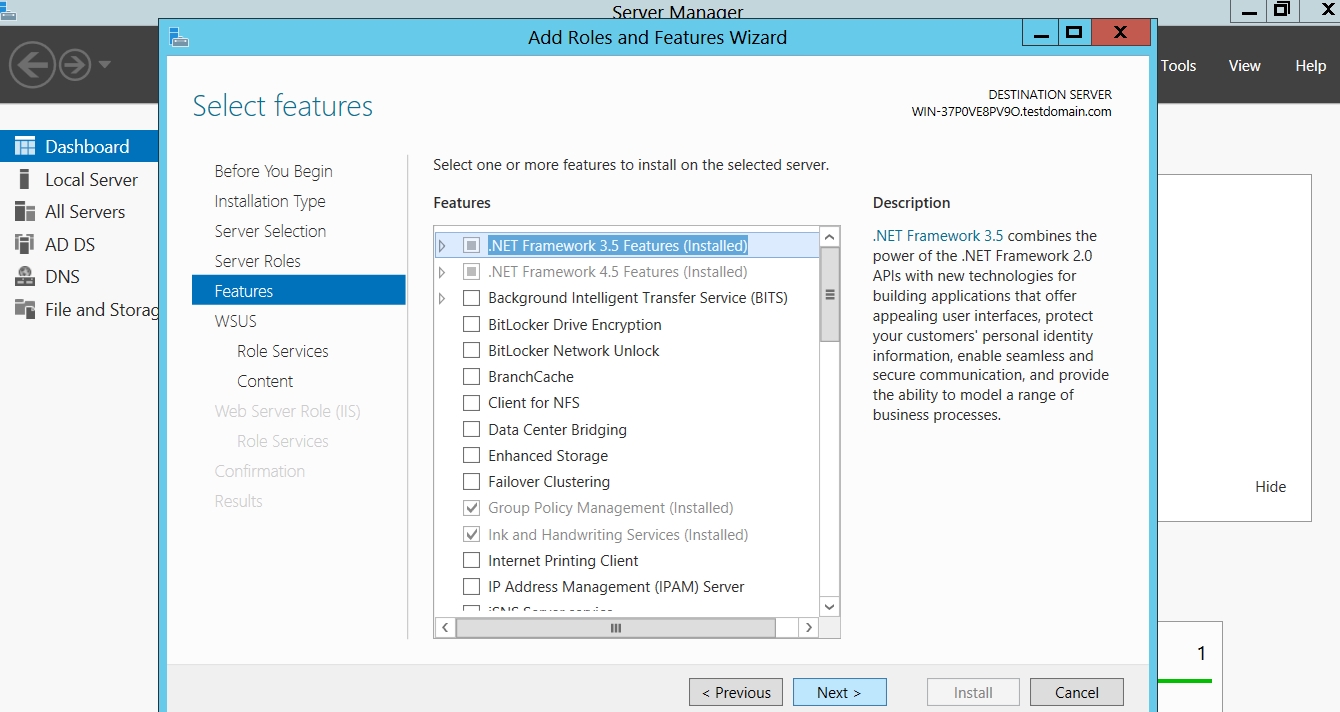Go to Before You Begin step

(x=273, y=171)
